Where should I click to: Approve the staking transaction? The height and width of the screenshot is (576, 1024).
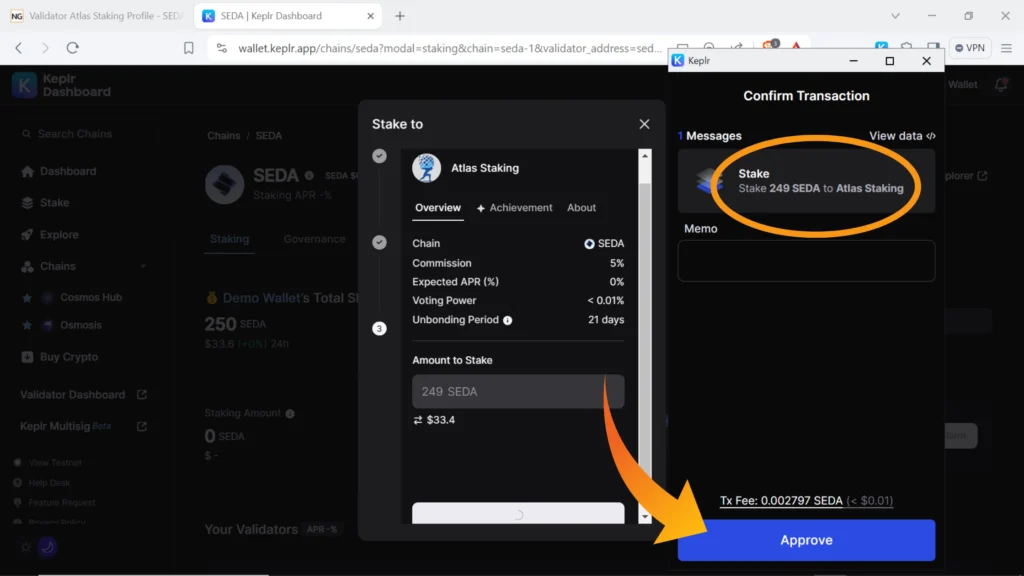coord(806,540)
